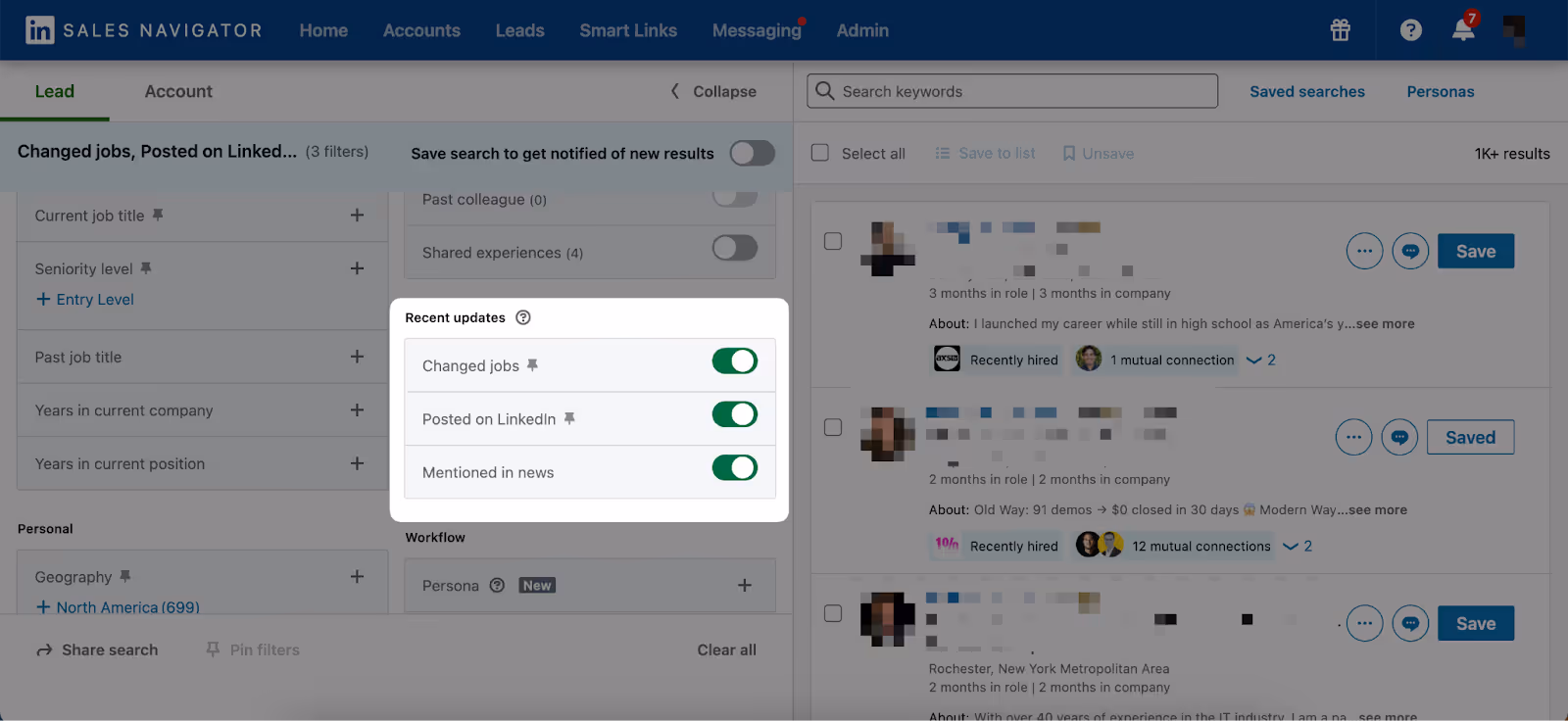Viewport: 1568px width, 721px height.
Task: Click see more on first lead's About
Action: pos(1386,323)
